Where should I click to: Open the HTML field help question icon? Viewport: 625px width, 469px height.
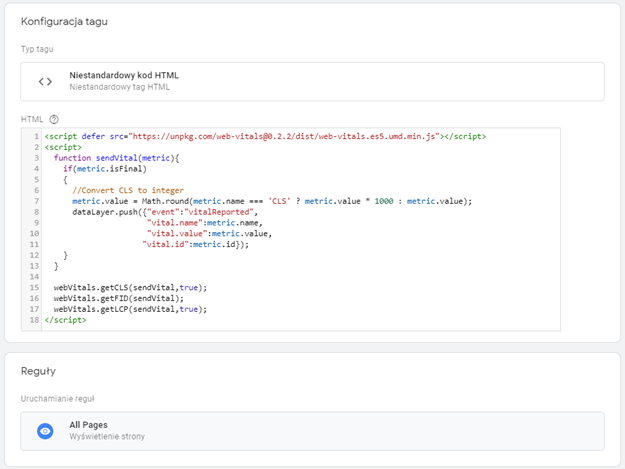(x=54, y=119)
